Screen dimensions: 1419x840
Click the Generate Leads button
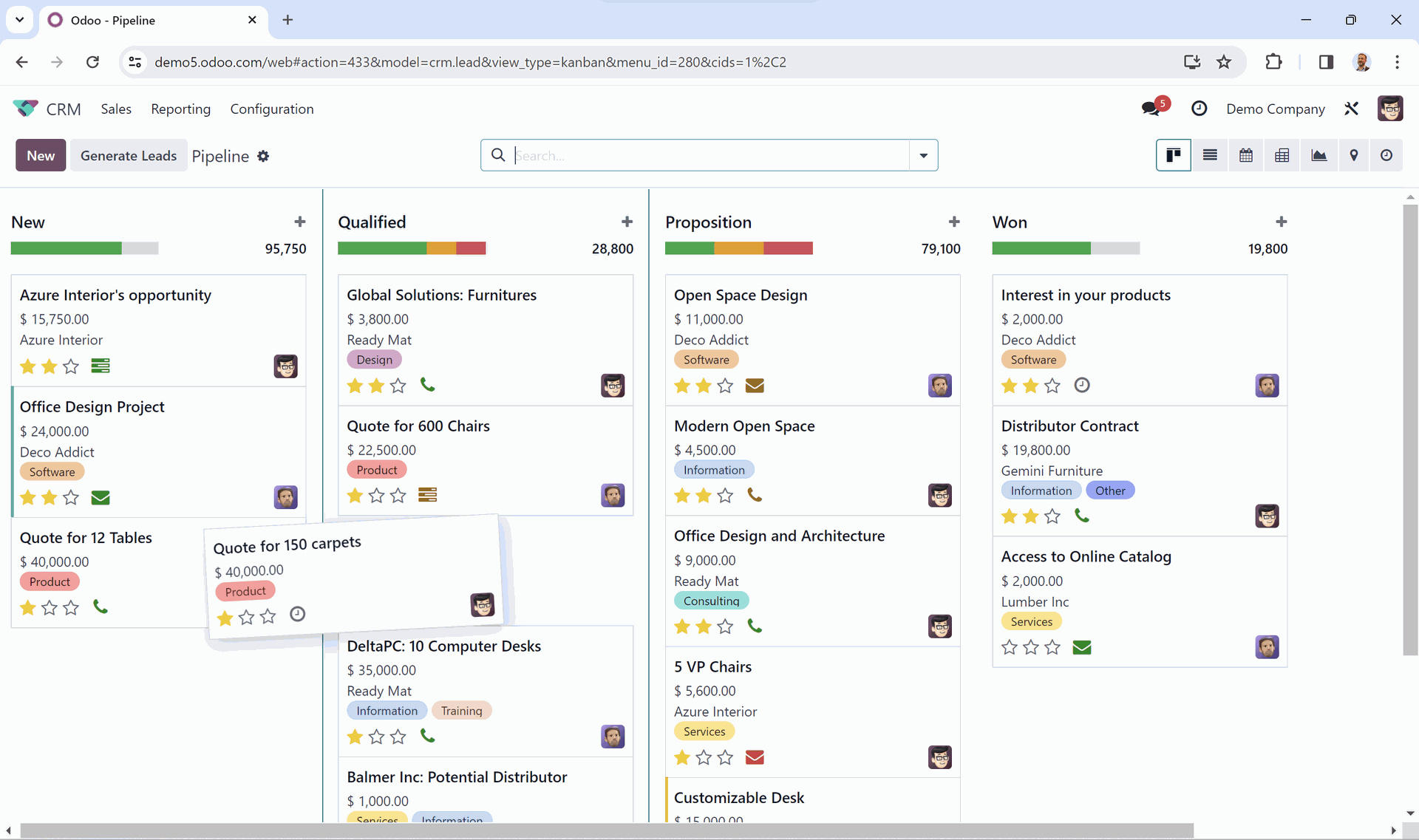(x=129, y=155)
